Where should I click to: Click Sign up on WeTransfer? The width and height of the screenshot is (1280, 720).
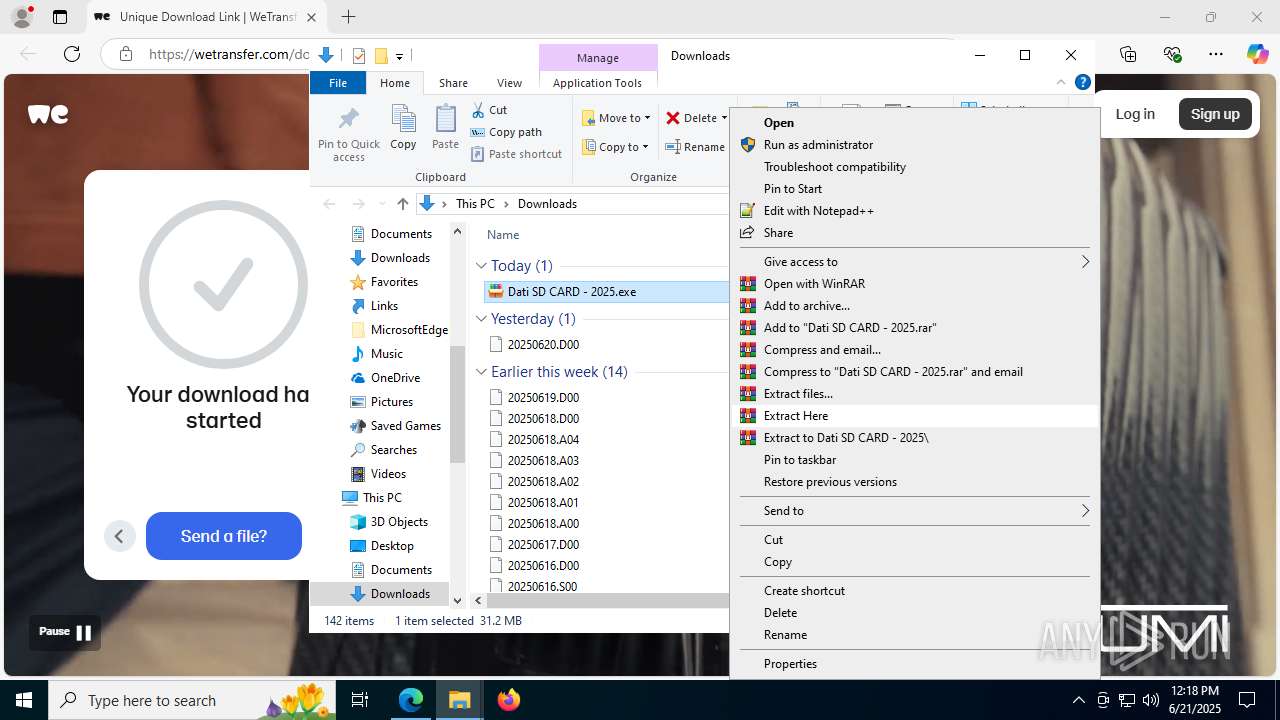pyautogui.click(x=1215, y=114)
